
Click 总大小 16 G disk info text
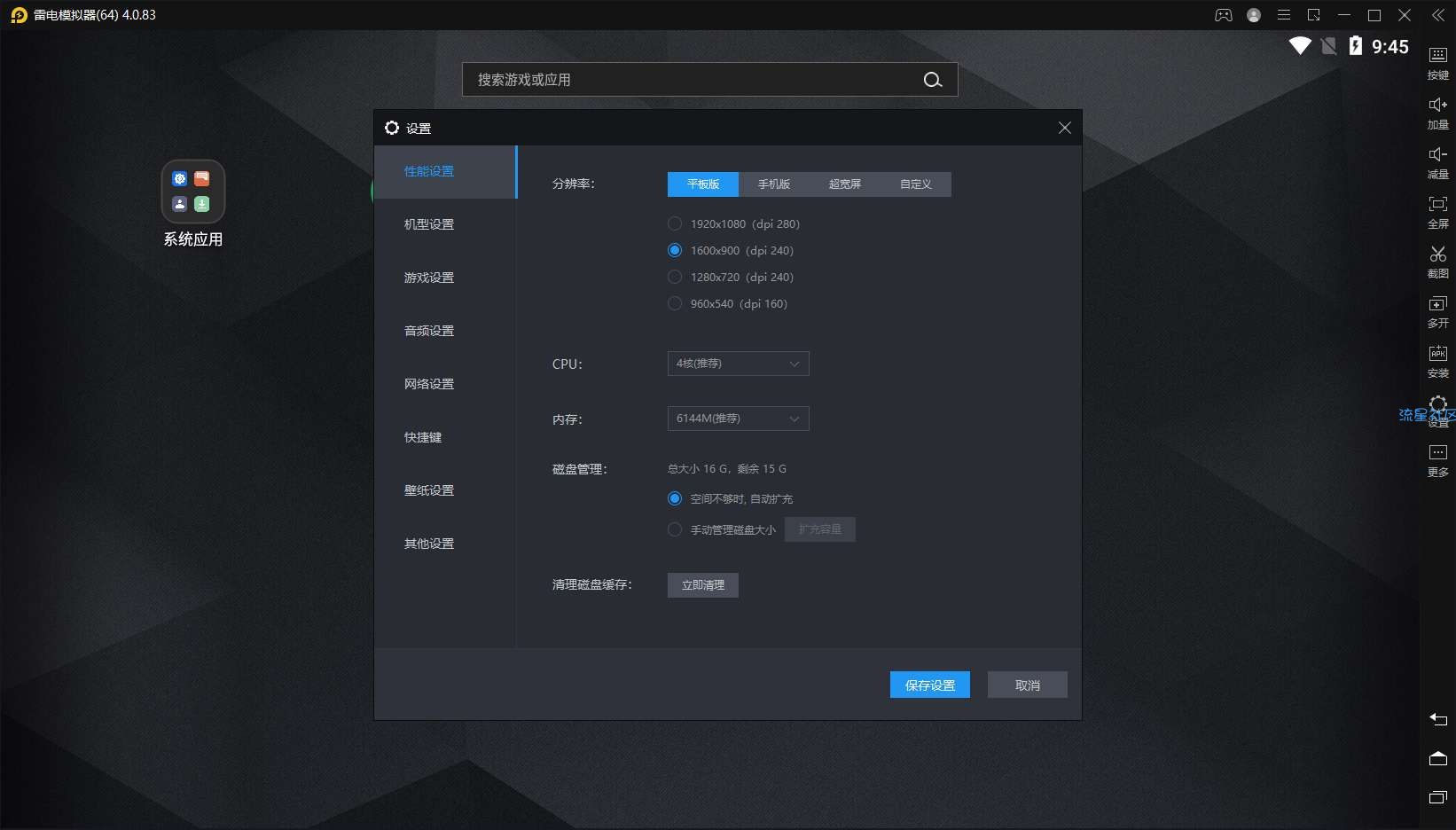tap(727, 469)
